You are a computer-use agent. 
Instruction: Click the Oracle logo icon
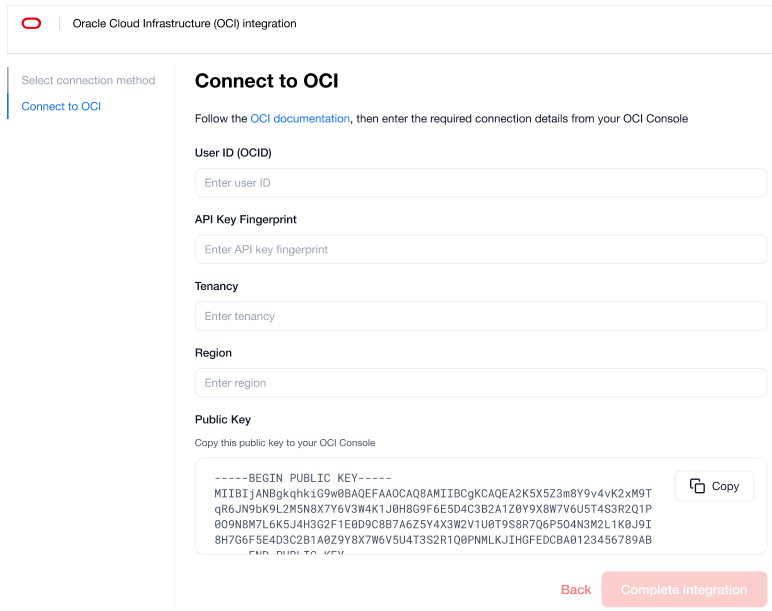click(x=31, y=23)
